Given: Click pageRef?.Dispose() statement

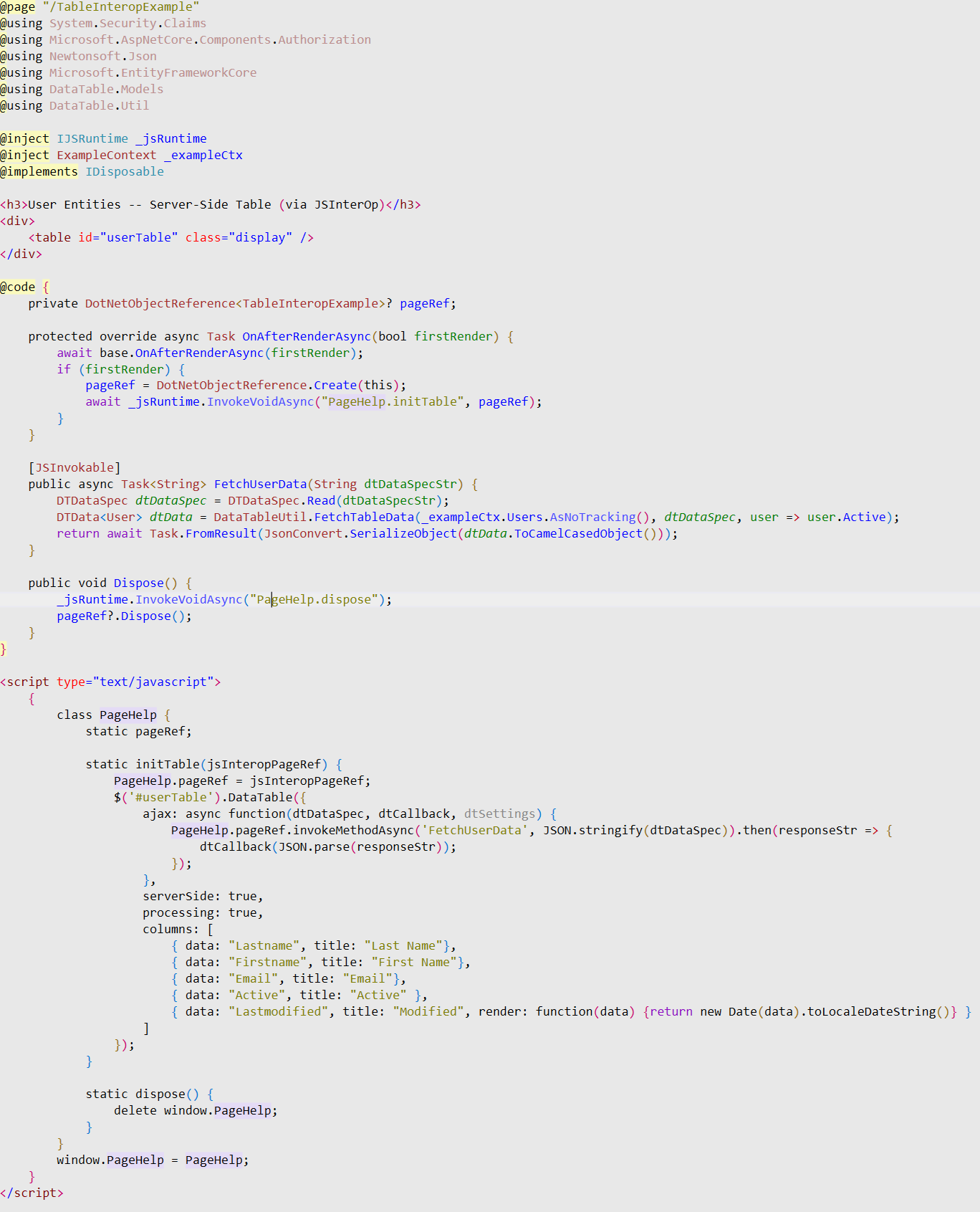Looking at the screenshot, I should [x=125, y=617].
